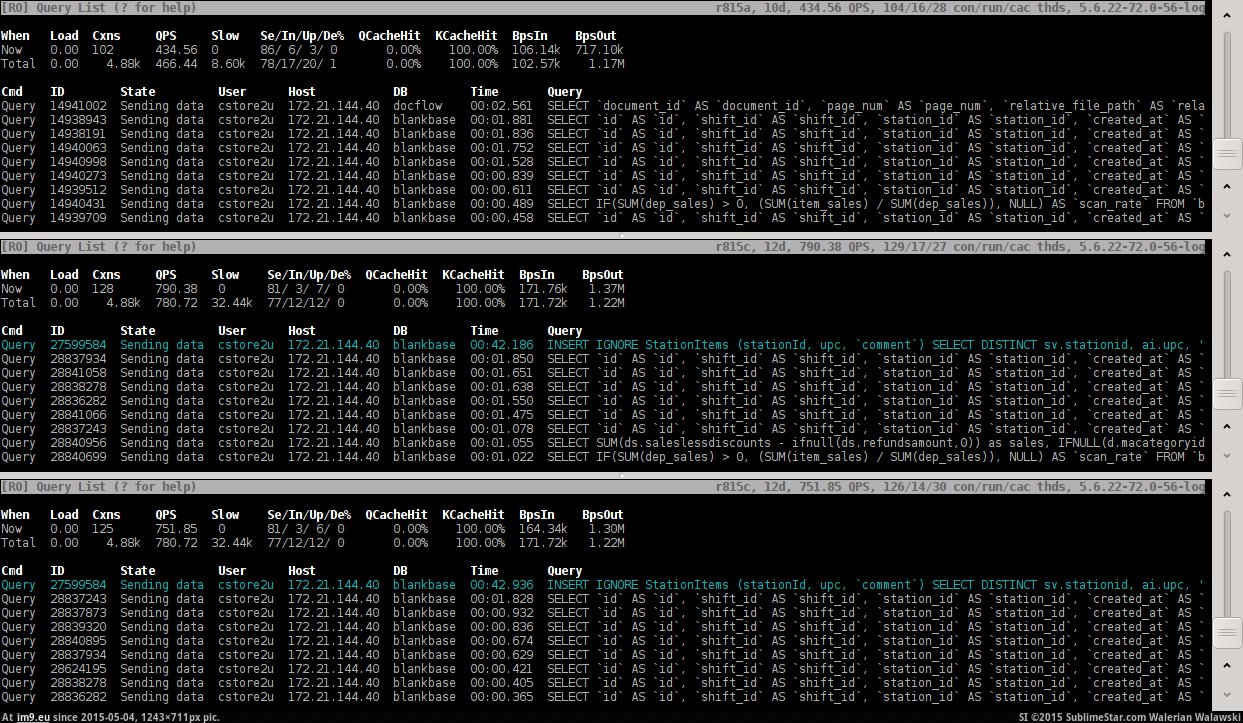This screenshot has height=723, width=1243.
Task: Select query ID 28840699
Action: [x=78, y=457]
